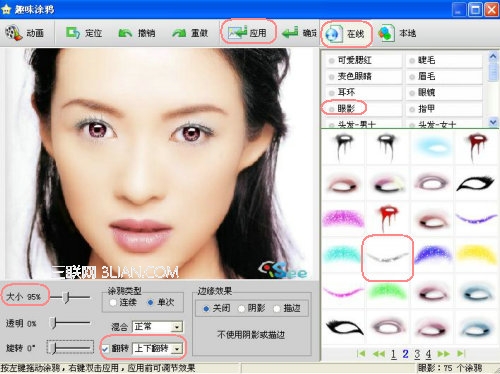Pick the bright red dripping eyeshadow thumbnail
Image resolution: width=500 pixels, height=374 pixels.
[x=387, y=218]
